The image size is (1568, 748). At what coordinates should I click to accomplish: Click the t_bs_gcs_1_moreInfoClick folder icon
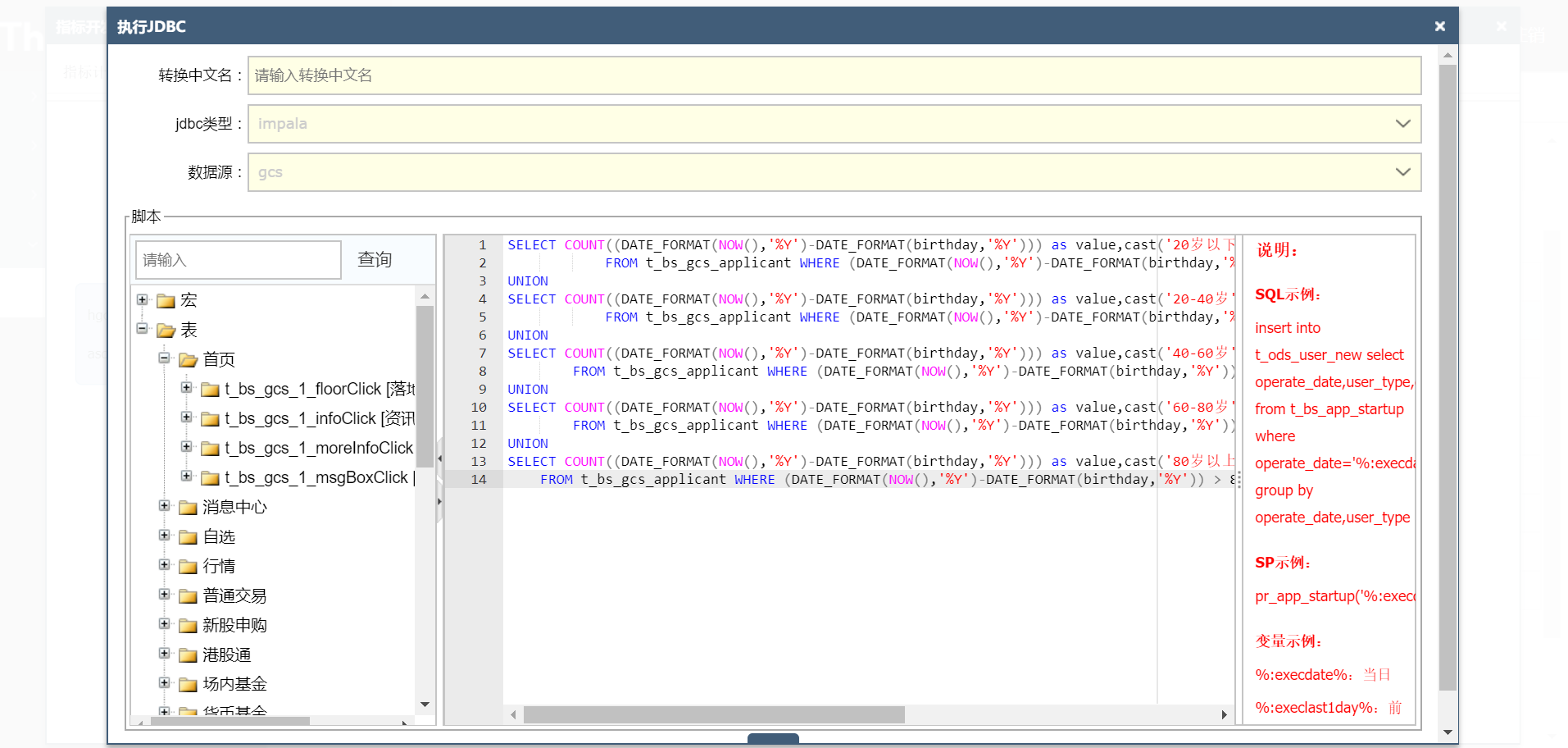point(211,449)
